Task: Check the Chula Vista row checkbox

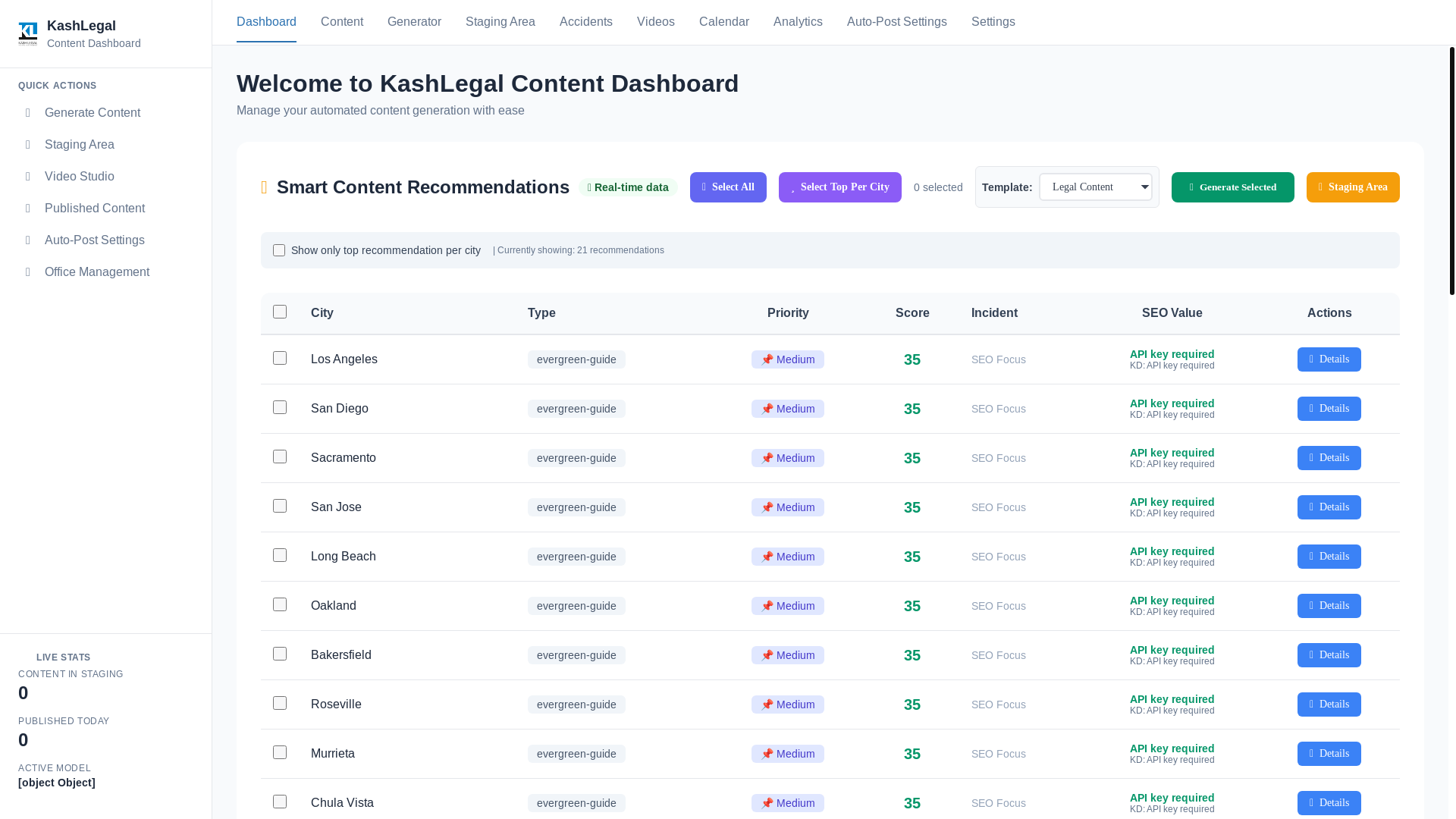Action: click(x=280, y=802)
